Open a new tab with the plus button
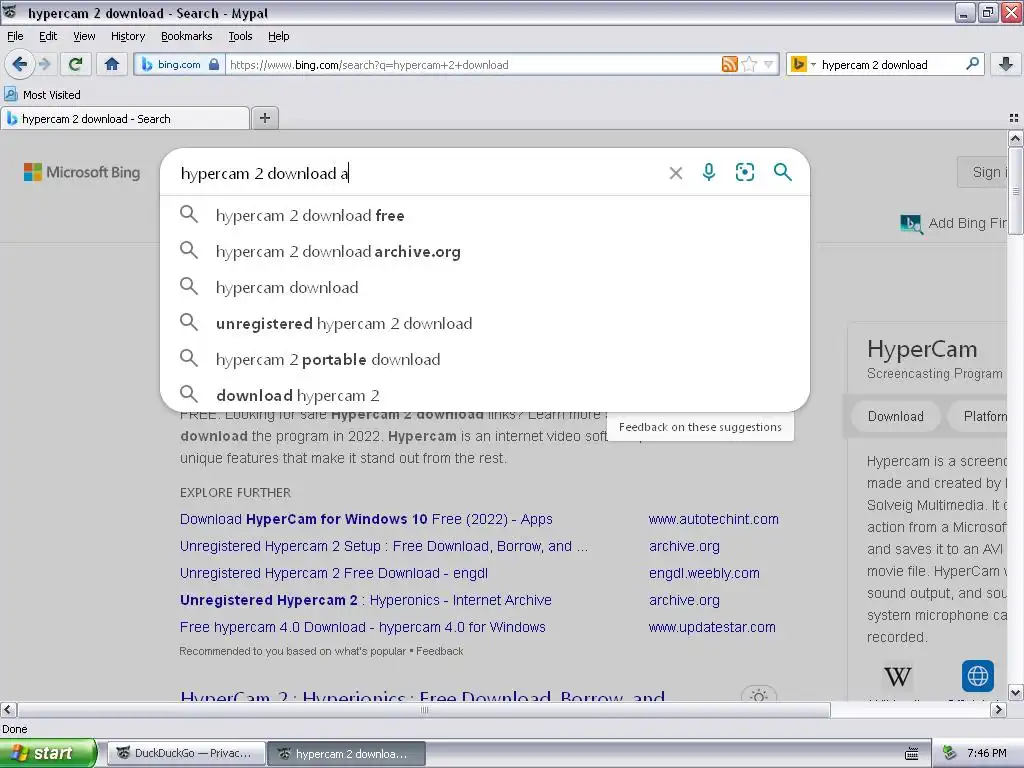 [x=264, y=118]
